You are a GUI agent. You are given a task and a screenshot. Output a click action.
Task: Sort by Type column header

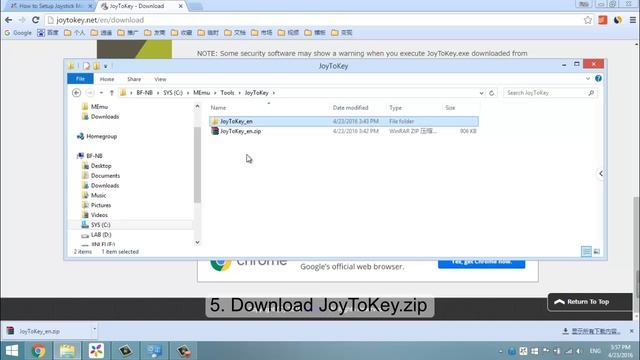(395, 108)
